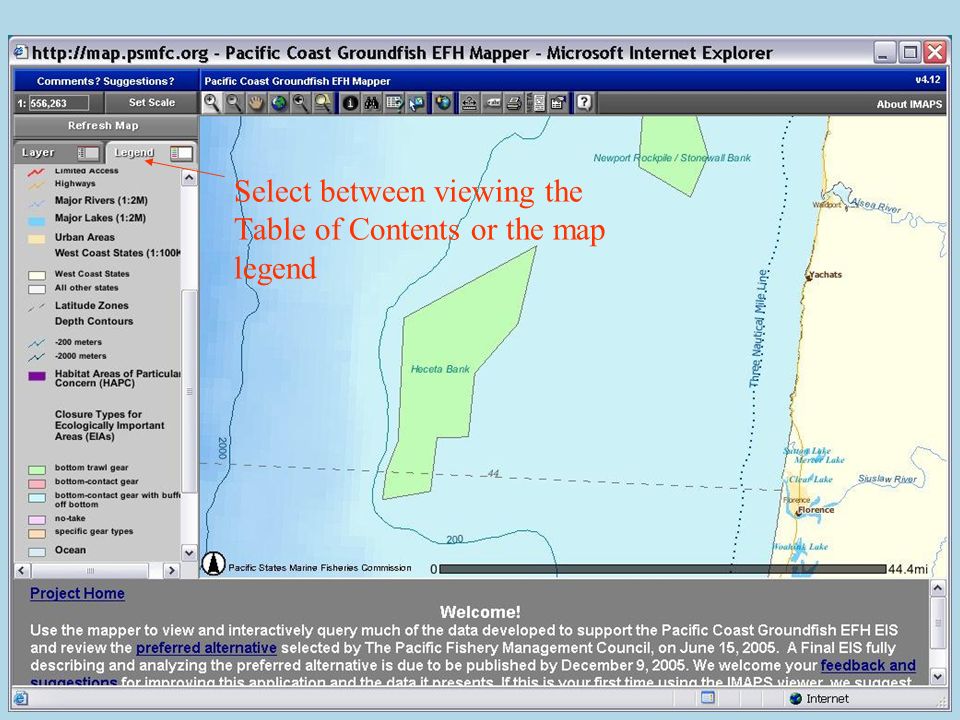Click the abc label tool icon

click(492, 103)
